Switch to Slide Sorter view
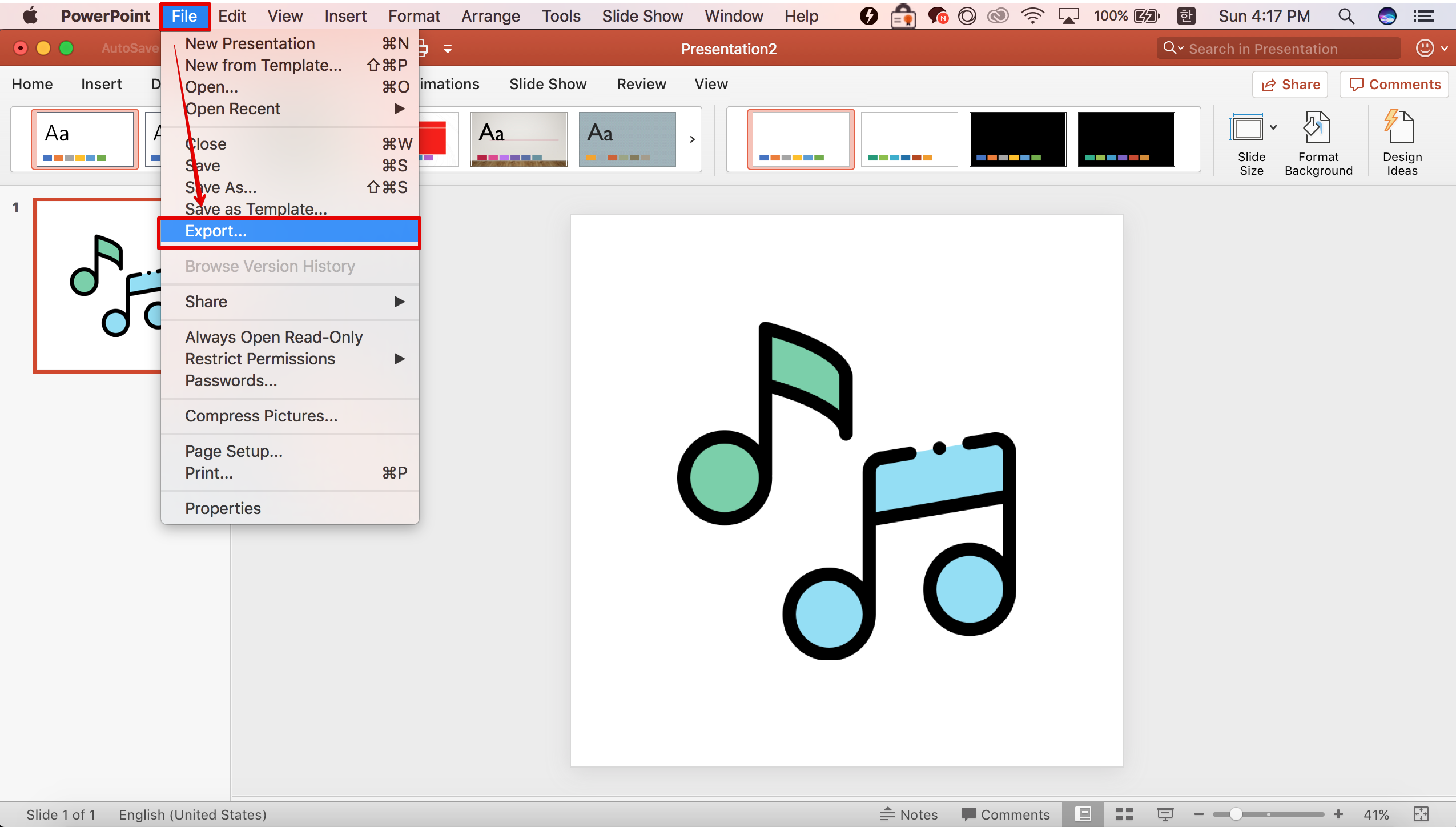 click(1124, 814)
